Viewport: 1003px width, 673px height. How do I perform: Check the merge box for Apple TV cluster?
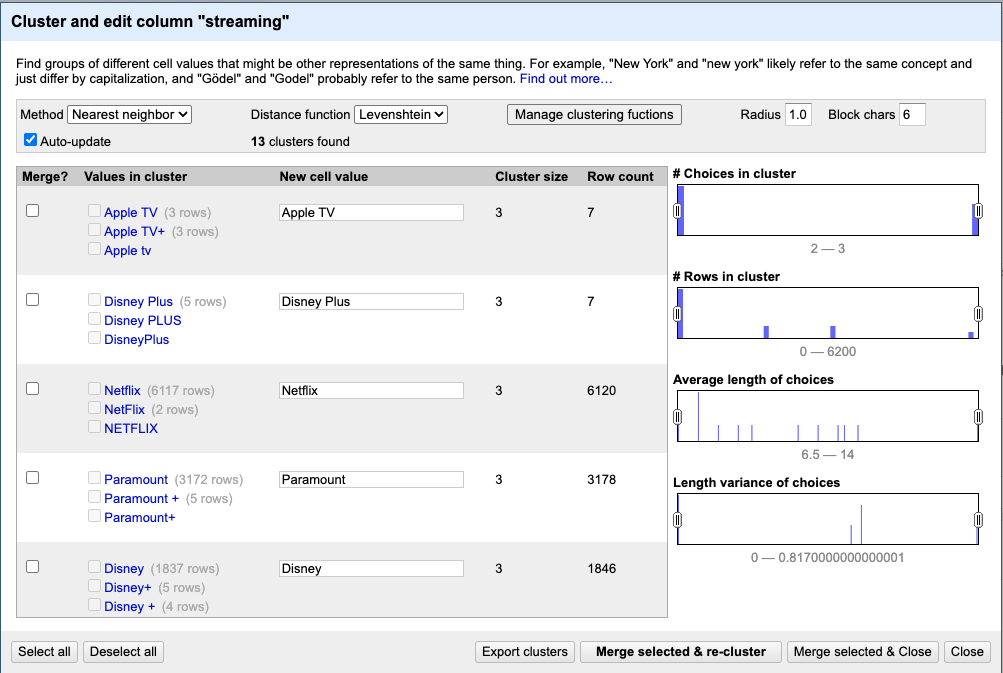(33, 210)
